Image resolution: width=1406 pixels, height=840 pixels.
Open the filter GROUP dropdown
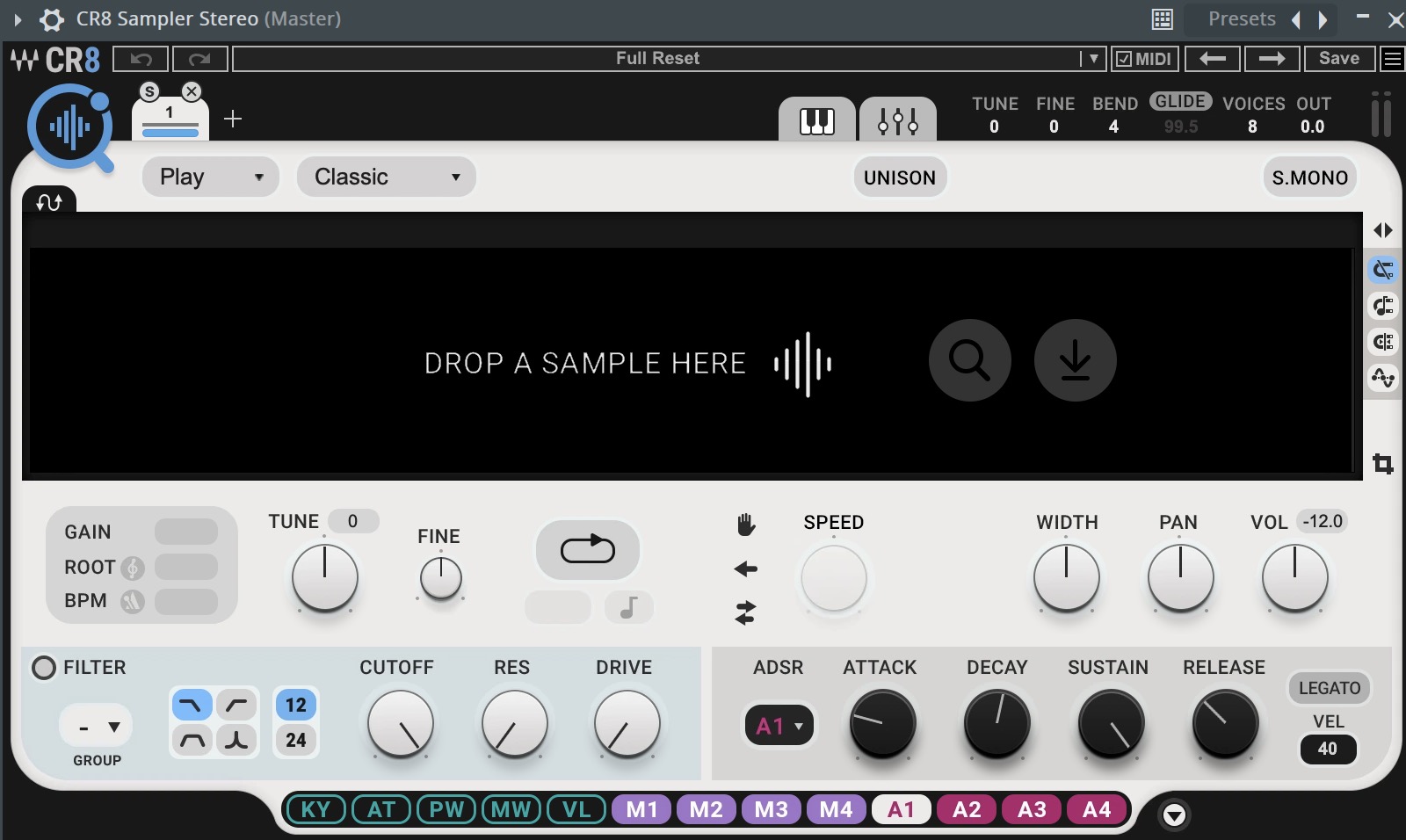pos(97,727)
